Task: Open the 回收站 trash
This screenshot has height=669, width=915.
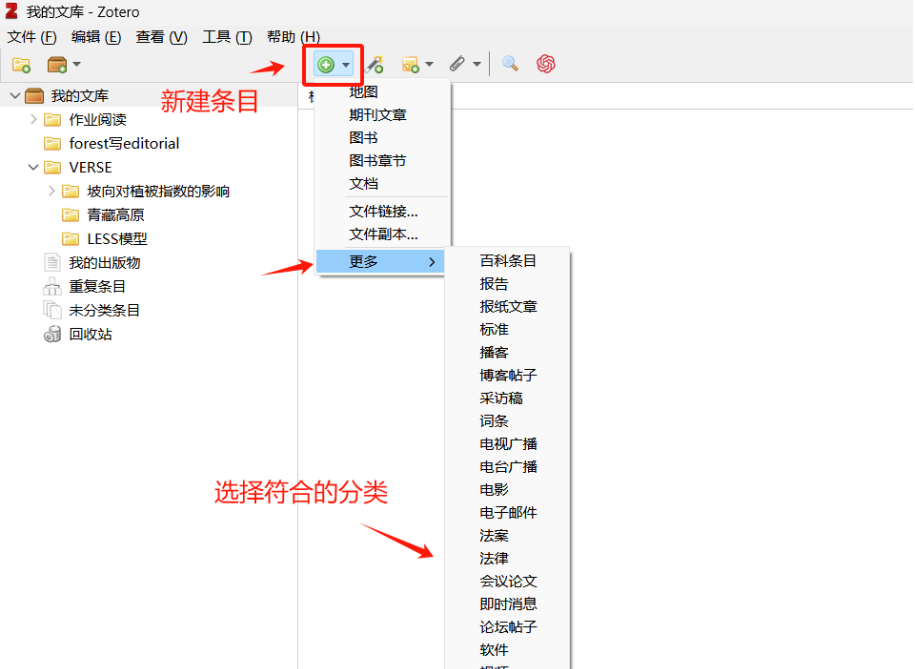Action: (x=90, y=334)
